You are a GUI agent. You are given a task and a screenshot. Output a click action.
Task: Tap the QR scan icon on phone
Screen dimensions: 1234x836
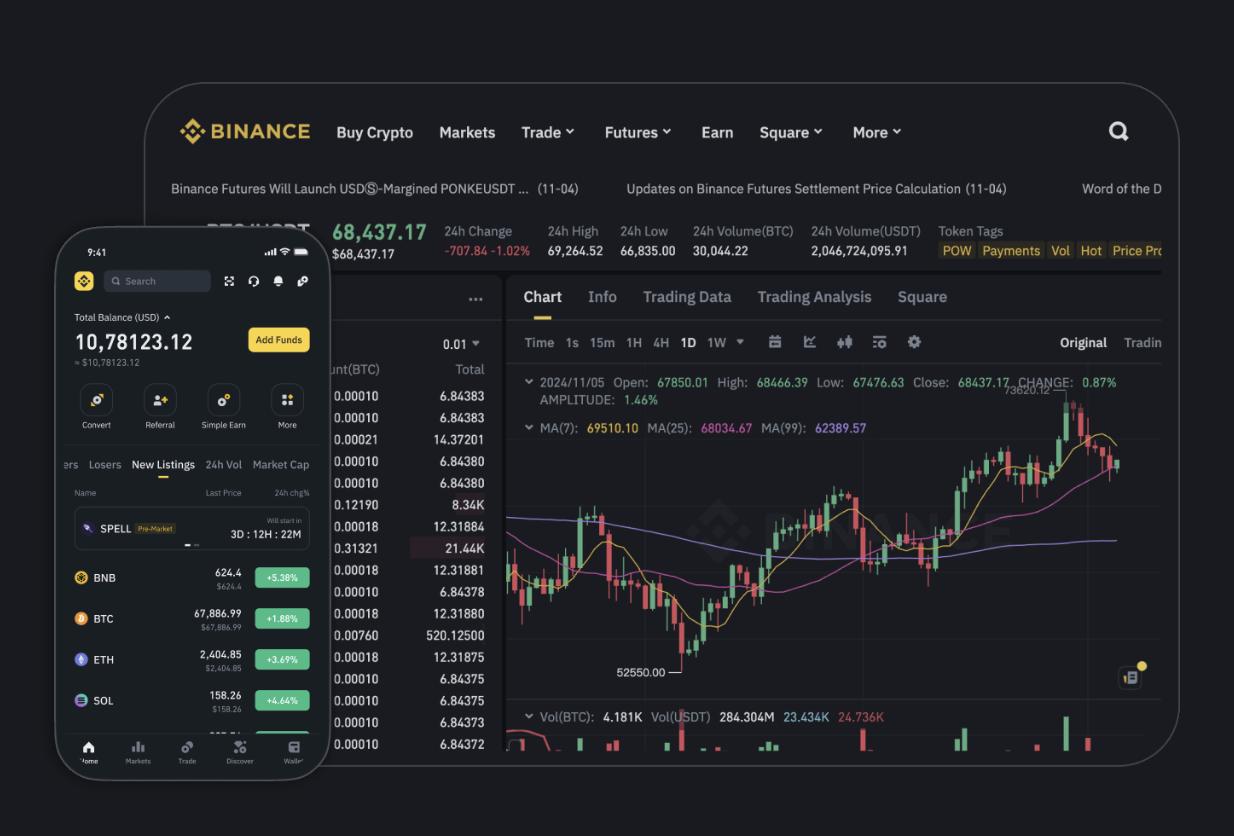(x=229, y=282)
